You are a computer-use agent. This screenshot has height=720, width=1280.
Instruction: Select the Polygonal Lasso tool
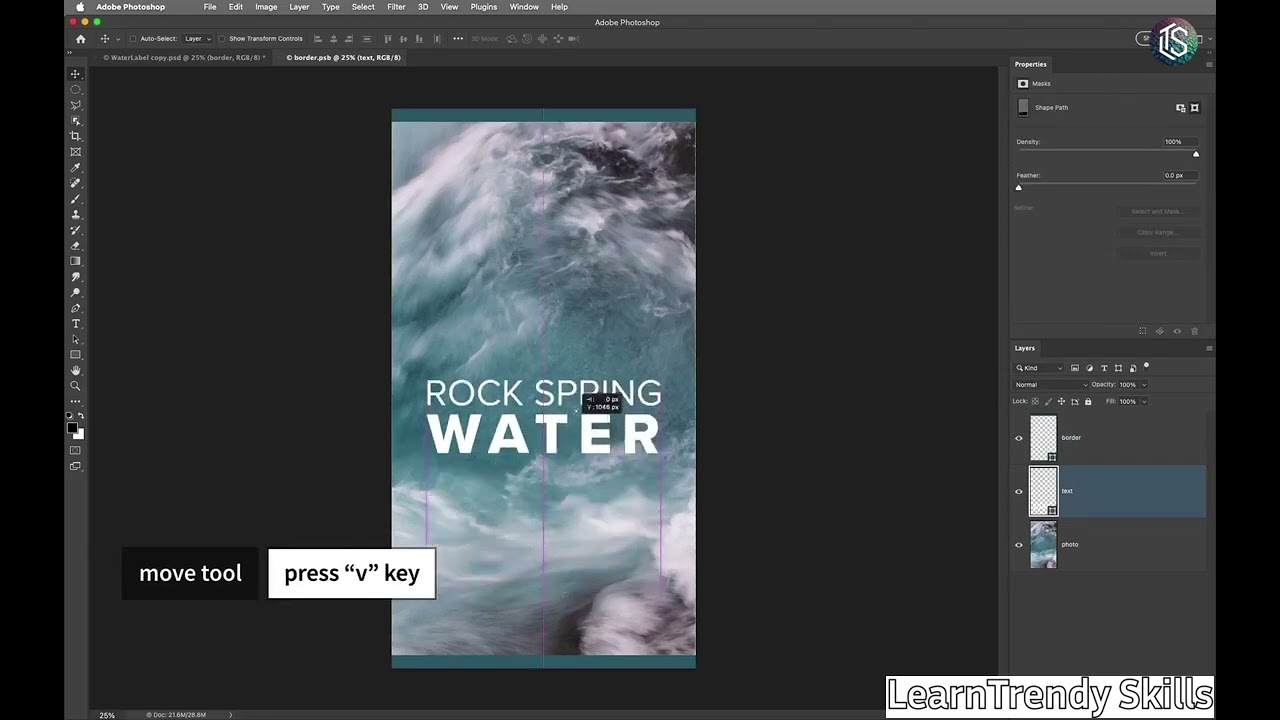point(75,105)
